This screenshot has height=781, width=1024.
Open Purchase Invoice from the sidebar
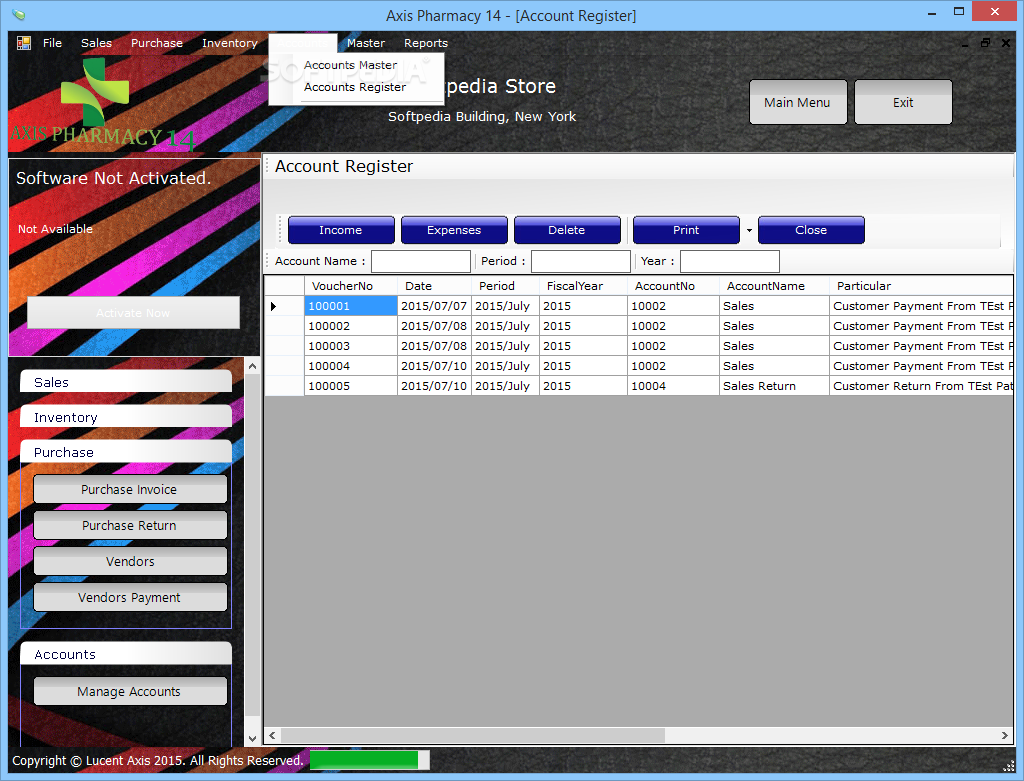pos(130,490)
